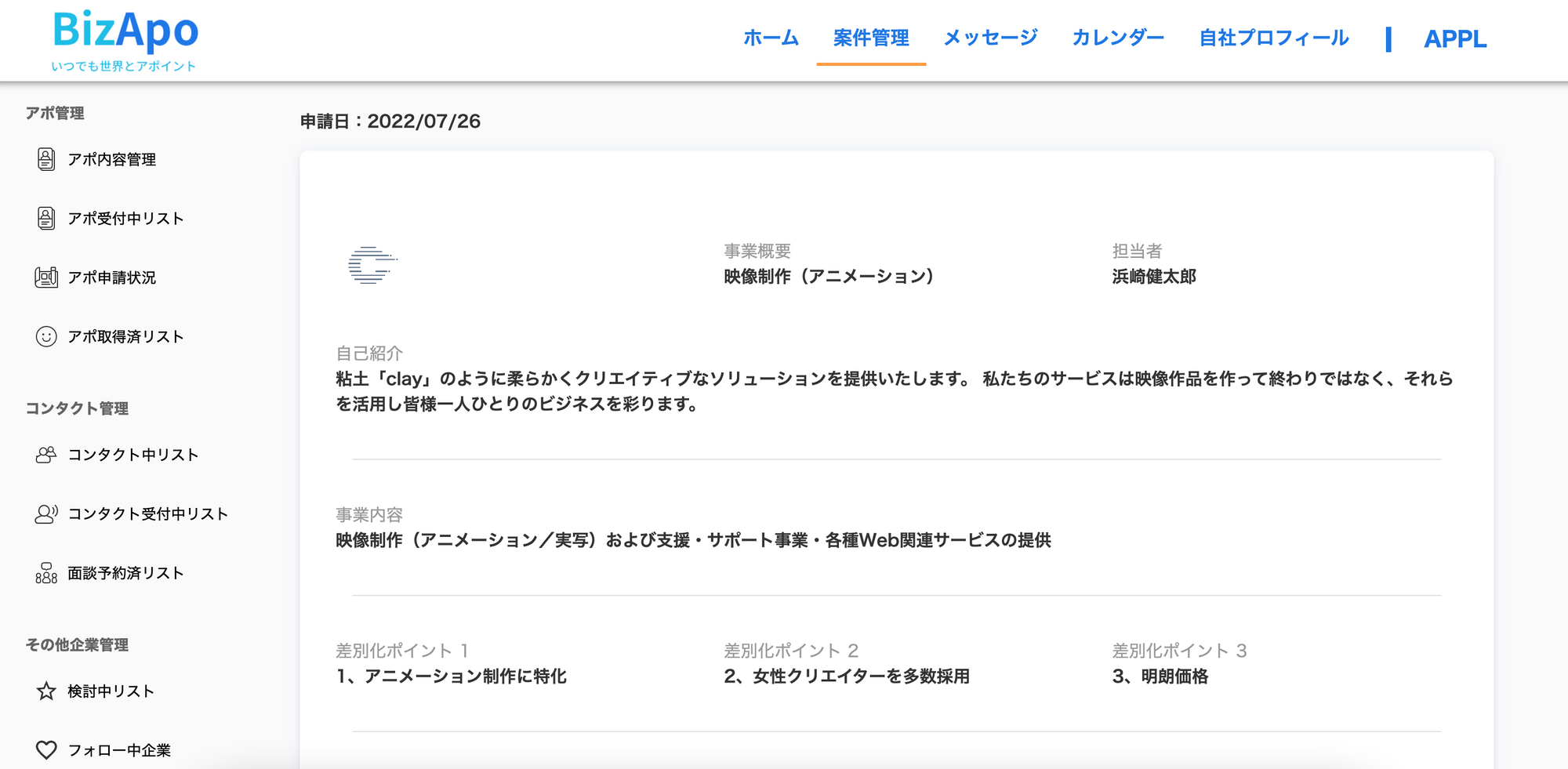Image resolution: width=1568 pixels, height=769 pixels.
Task: Open アポ受付中リスト in sidebar
Action: point(125,218)
